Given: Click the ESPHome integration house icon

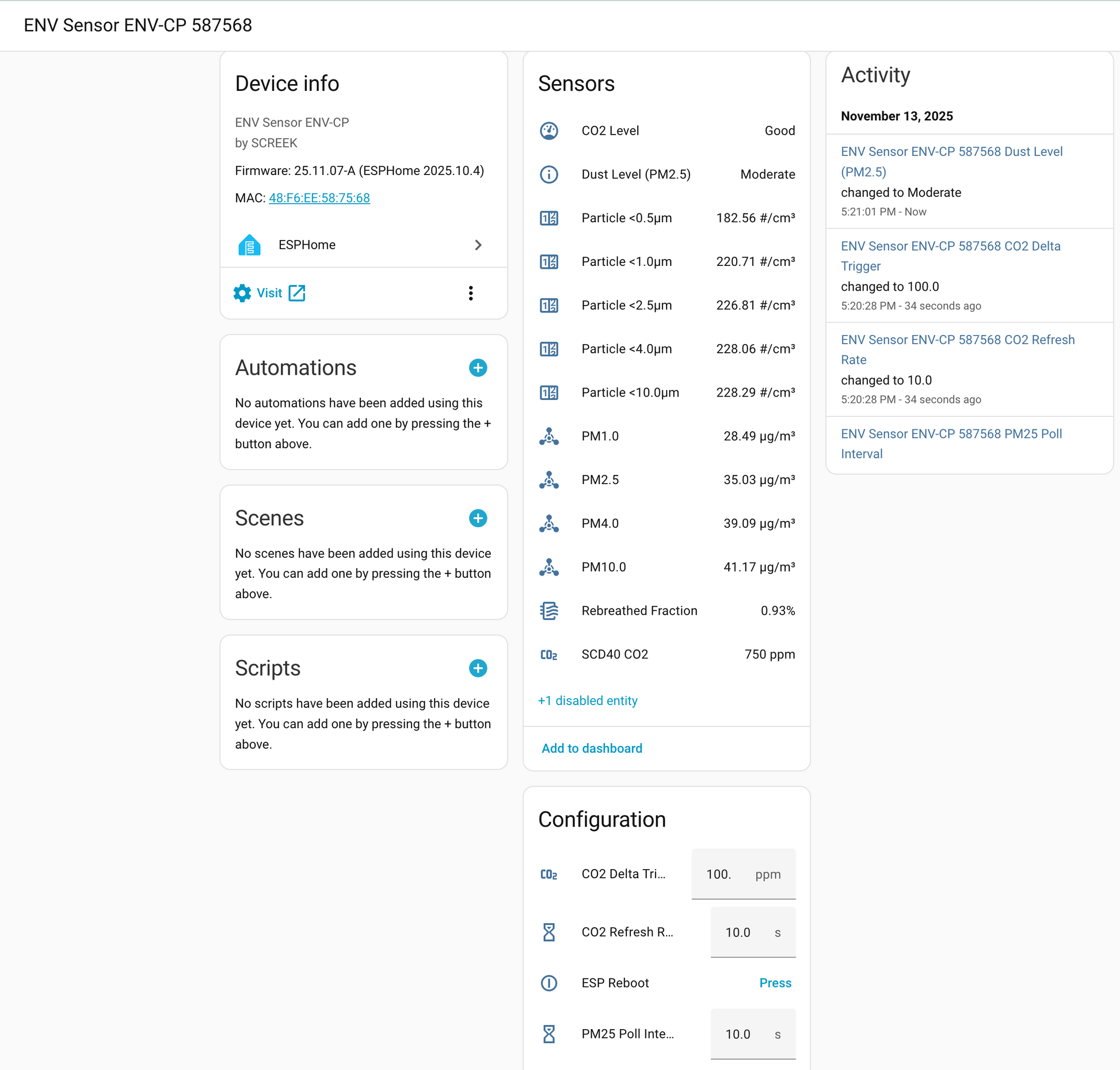Looking at the screenshot, I should (x=249, y=245).
